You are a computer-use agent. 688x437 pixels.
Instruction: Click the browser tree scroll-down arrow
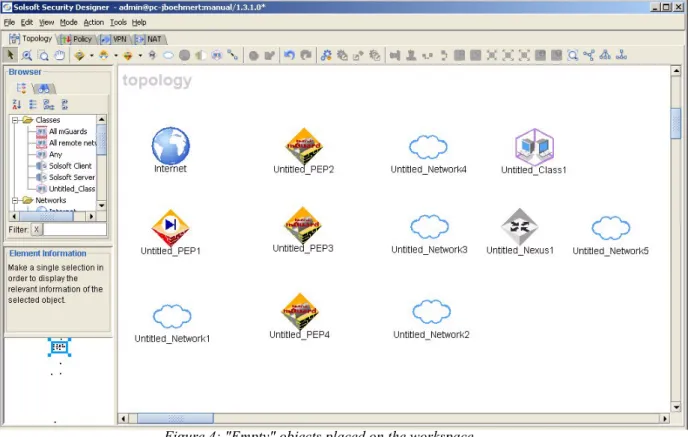101,205
